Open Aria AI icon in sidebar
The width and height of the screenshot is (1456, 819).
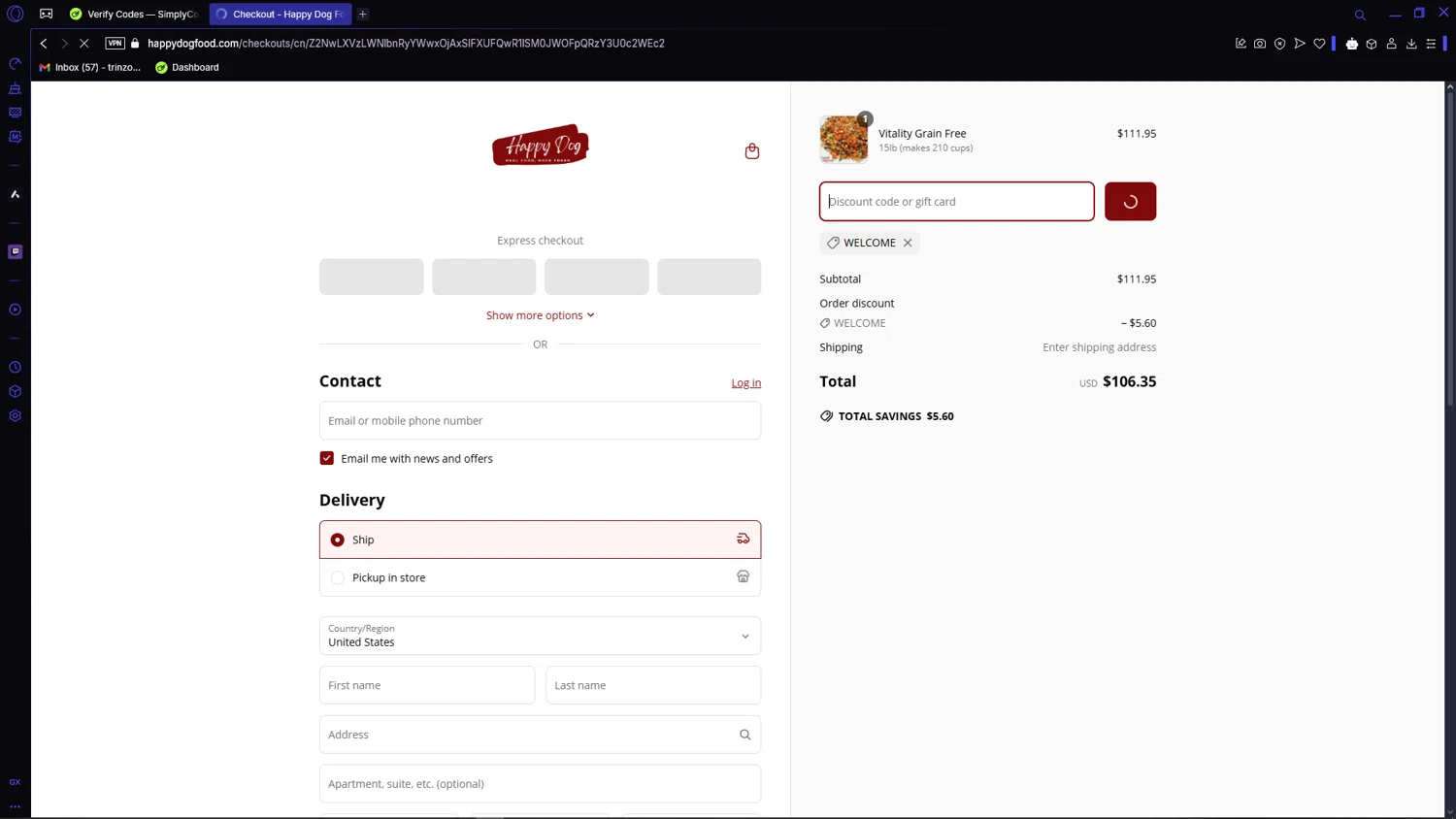[x=15, y=194]
